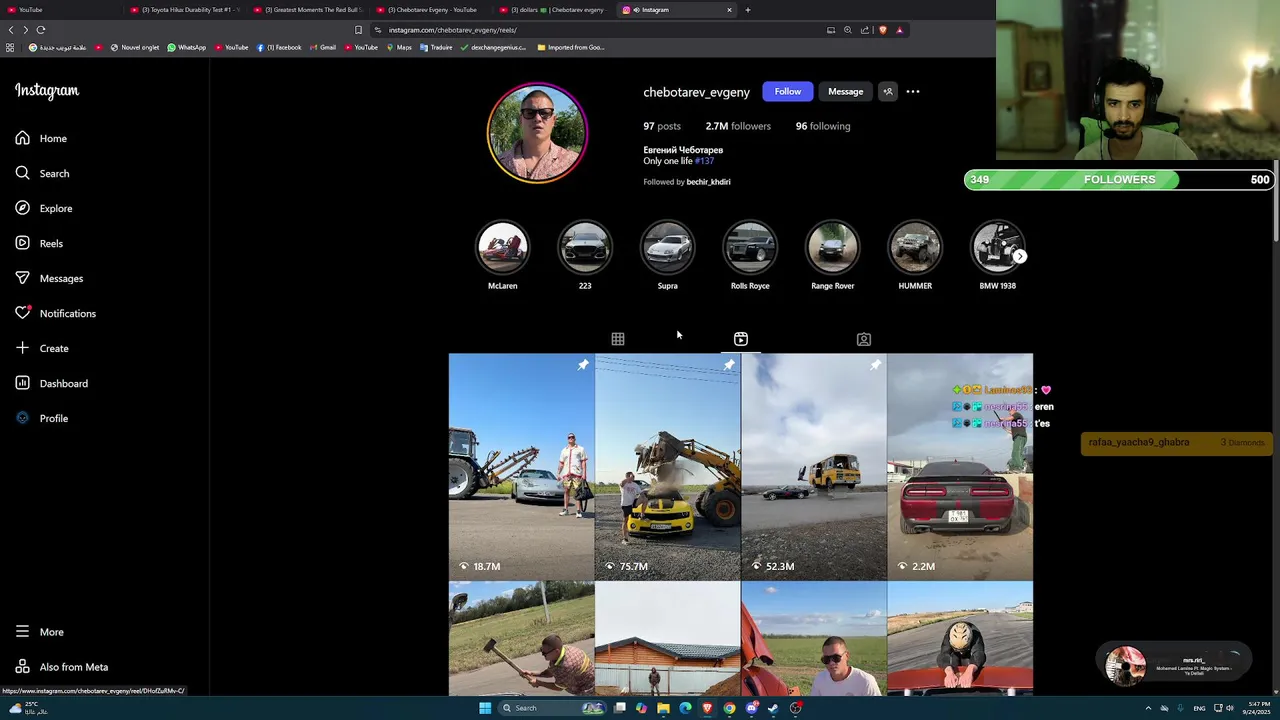Open the reel with 2.2M views
Viewport: 1280px width, 720px height.
click(960, 467)
